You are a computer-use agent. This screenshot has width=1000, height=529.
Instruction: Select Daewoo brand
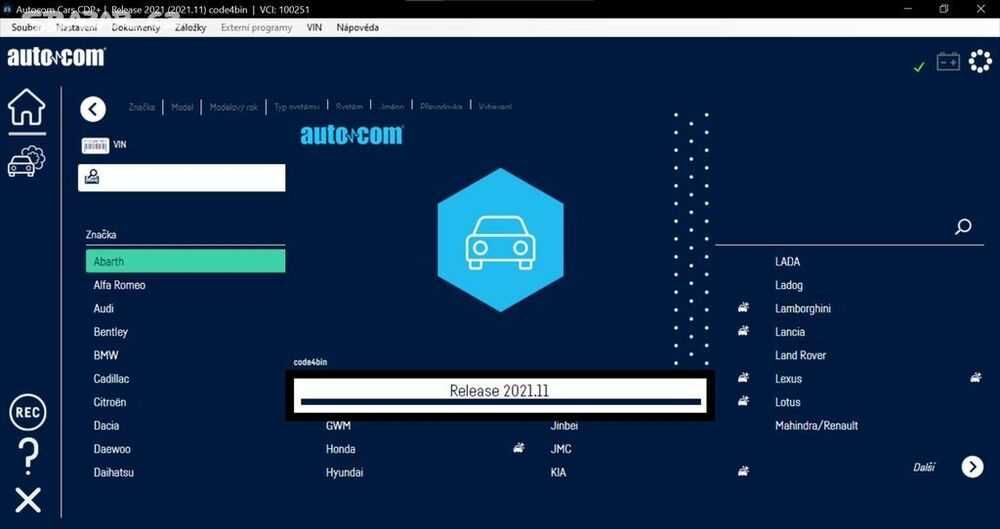(112, 449)
